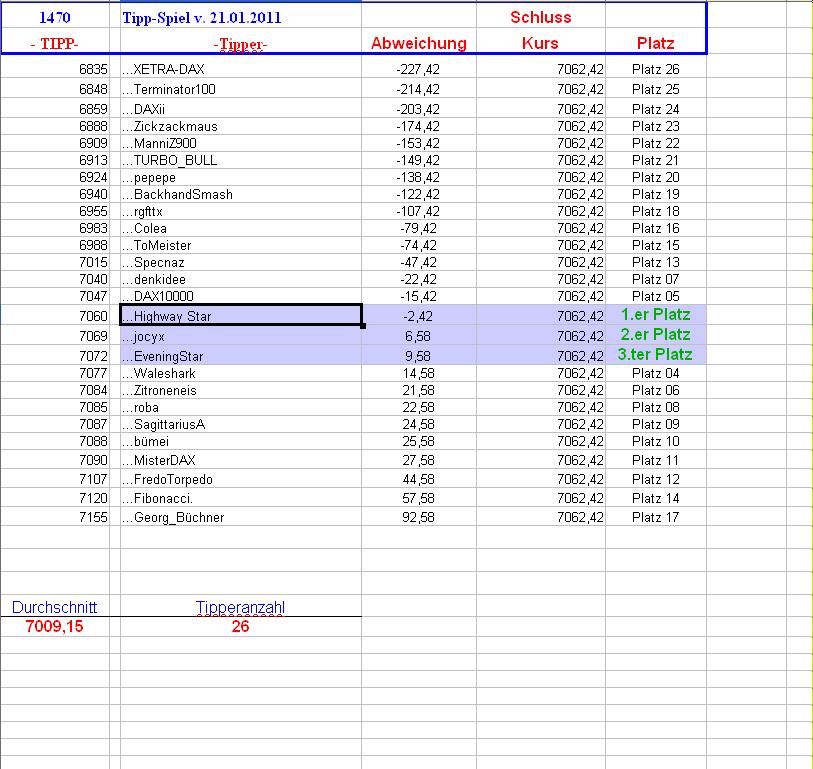Select the tipper count 26
The height and width of the screenshot is (769, 813).
click(241, 626)
